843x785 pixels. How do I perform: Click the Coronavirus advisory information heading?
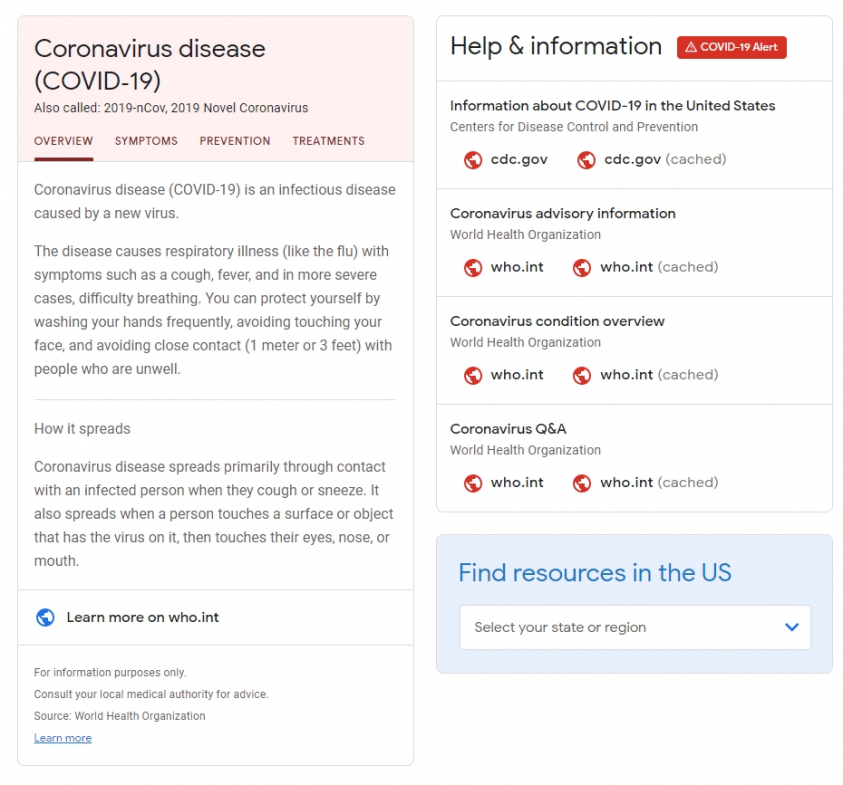point(563,213)
